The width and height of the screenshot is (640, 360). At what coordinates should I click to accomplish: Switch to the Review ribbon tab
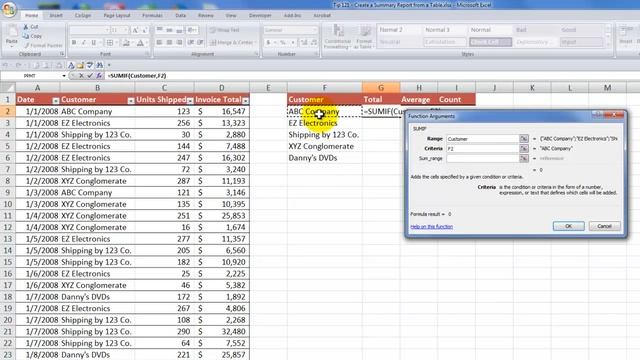(x=206, y=16)
